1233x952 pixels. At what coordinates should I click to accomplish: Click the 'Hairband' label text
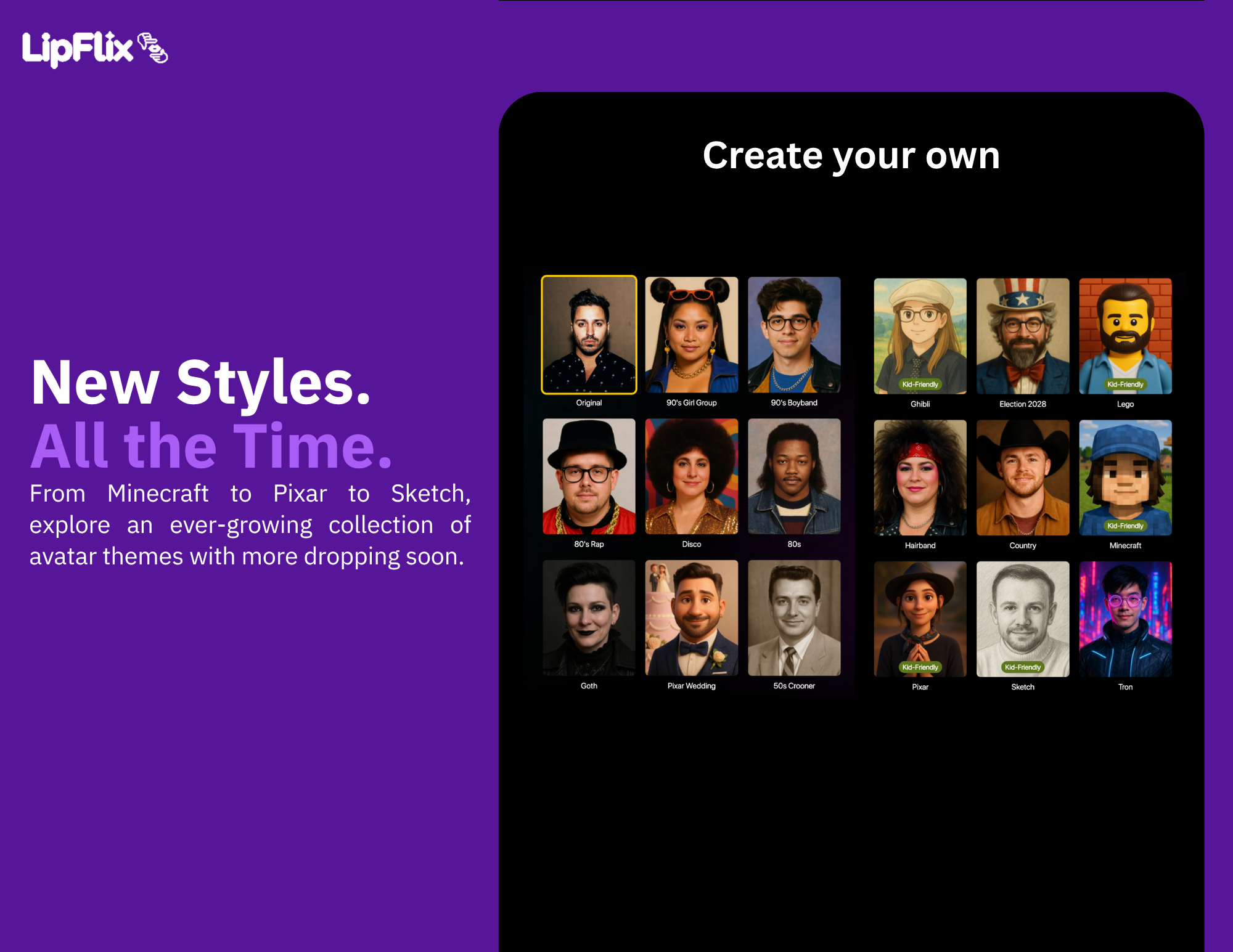(920, 546)
